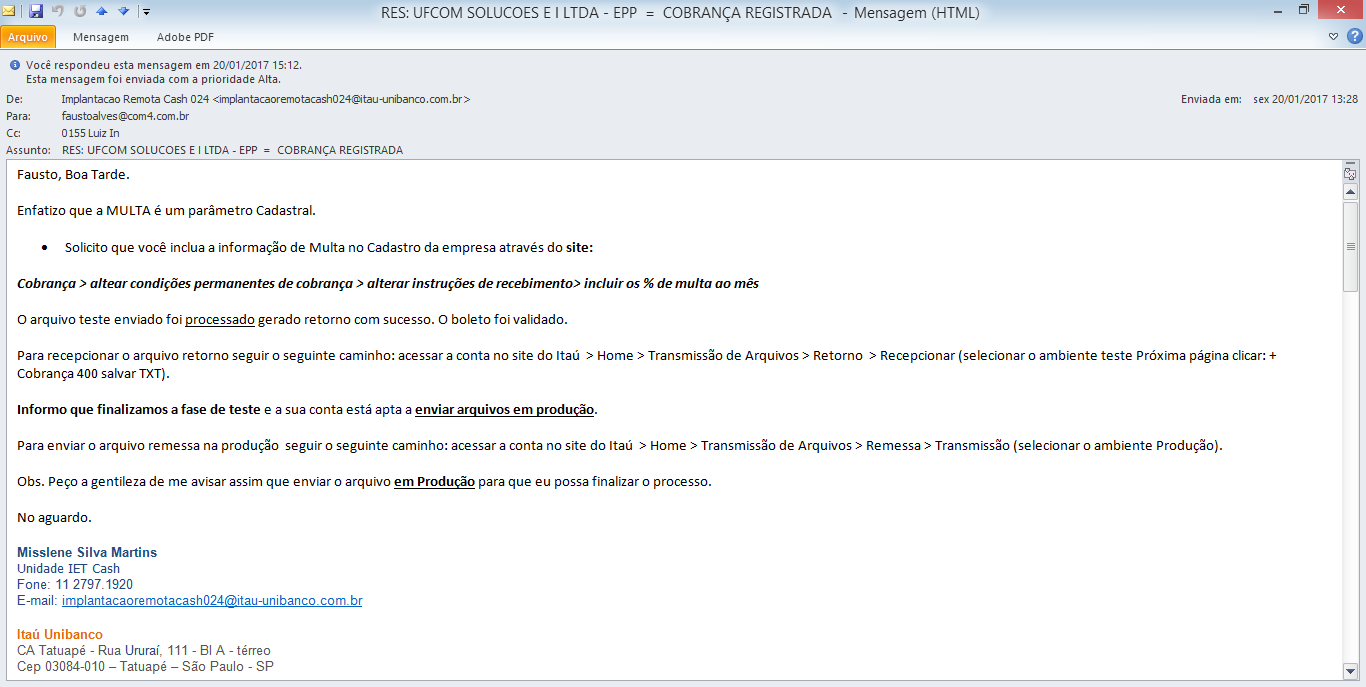Screen dimensions: 1366x687
Task: Save the message with the floppy disk icon
Action: [x=36, y=12]
